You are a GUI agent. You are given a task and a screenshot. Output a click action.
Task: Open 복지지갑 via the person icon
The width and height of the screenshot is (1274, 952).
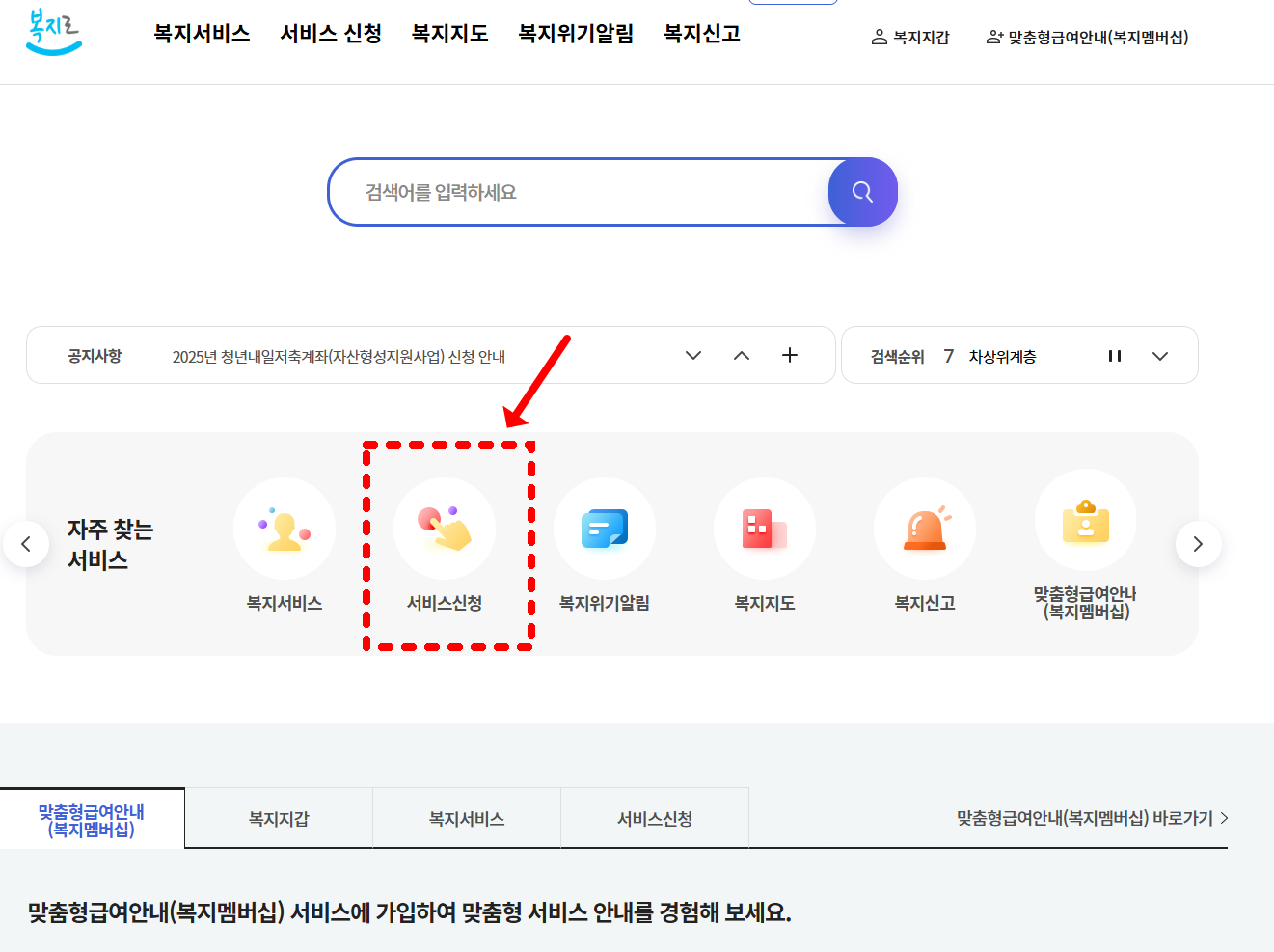[910, 37]
